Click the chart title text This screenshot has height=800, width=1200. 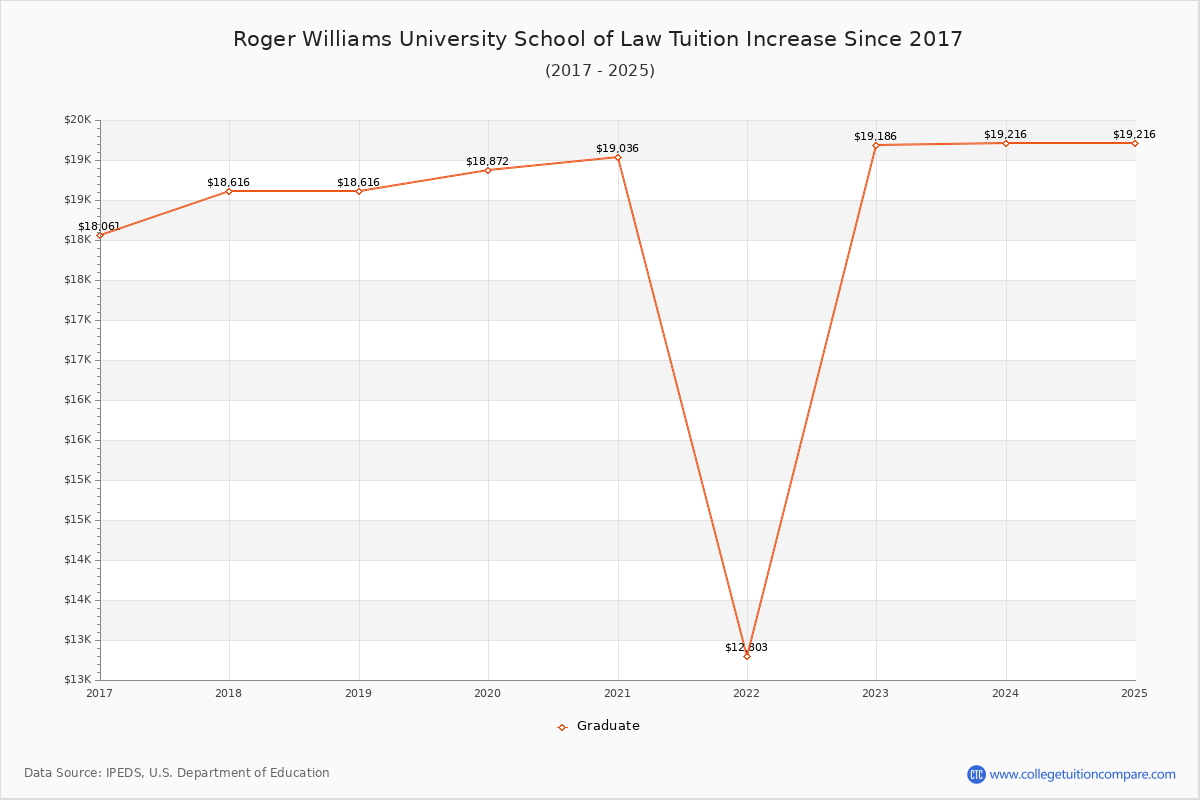(598, 39)
